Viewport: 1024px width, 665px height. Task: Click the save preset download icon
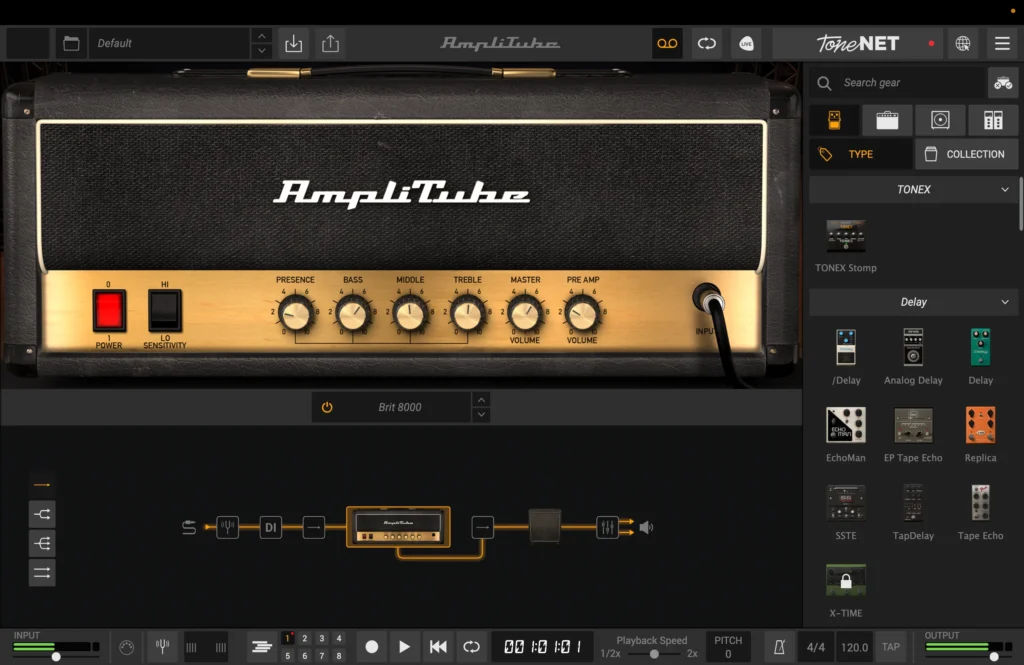(294, 44)
